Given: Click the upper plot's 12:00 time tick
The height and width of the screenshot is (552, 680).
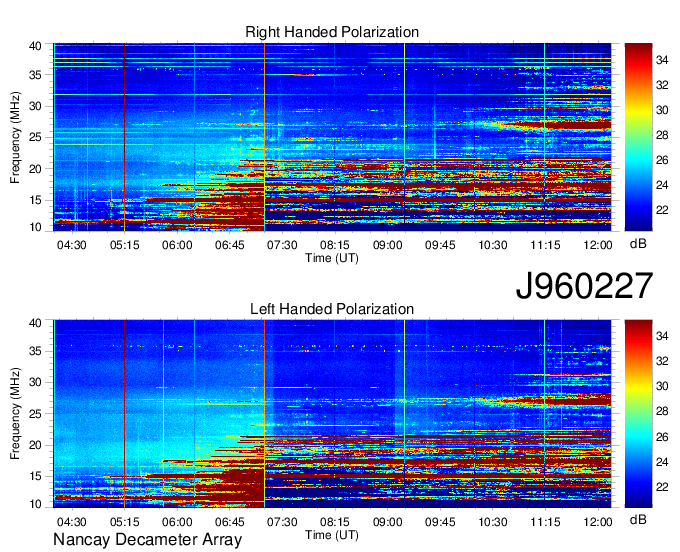Looking at the screenshot, I should pyautogui.click(x=598, y=245).
